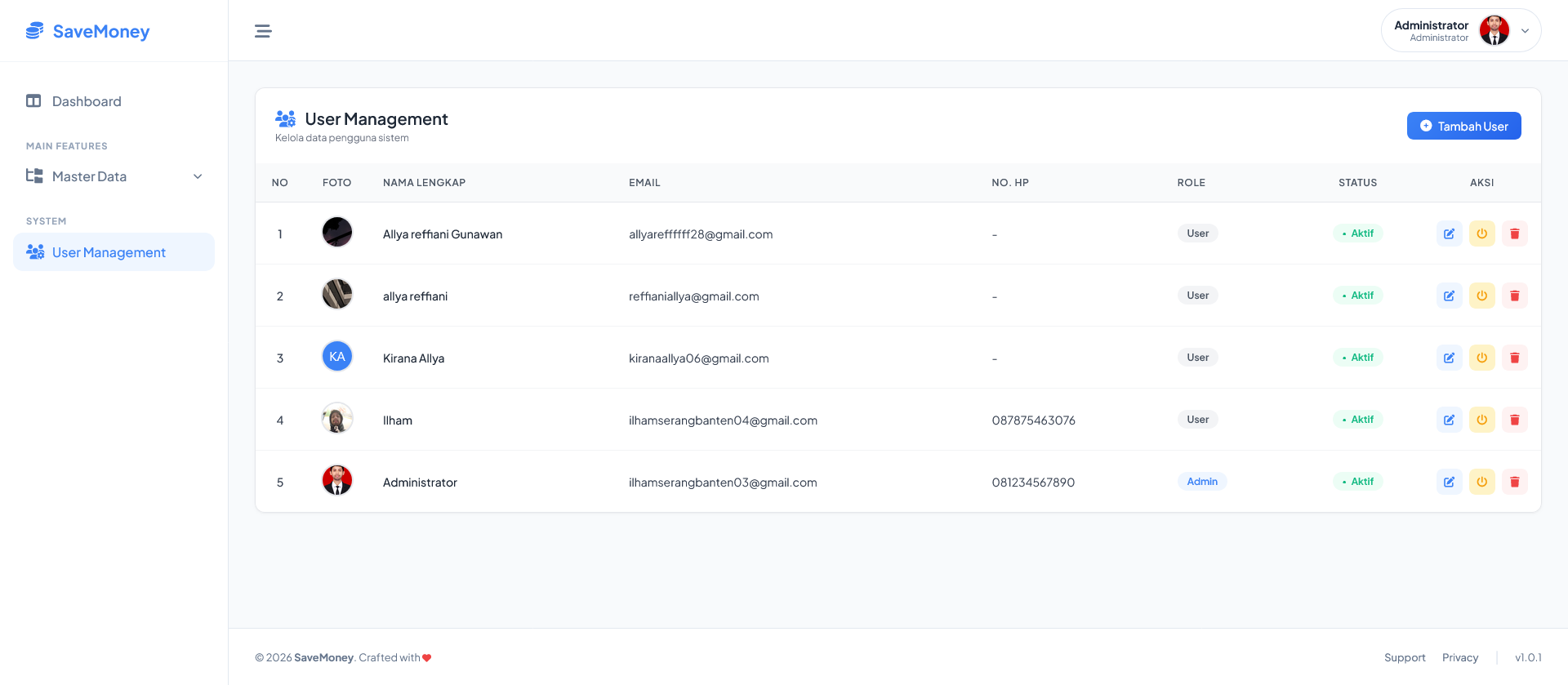
Task: Click email kiranaallya06@gmail.com
Action: tap(699, 358)
